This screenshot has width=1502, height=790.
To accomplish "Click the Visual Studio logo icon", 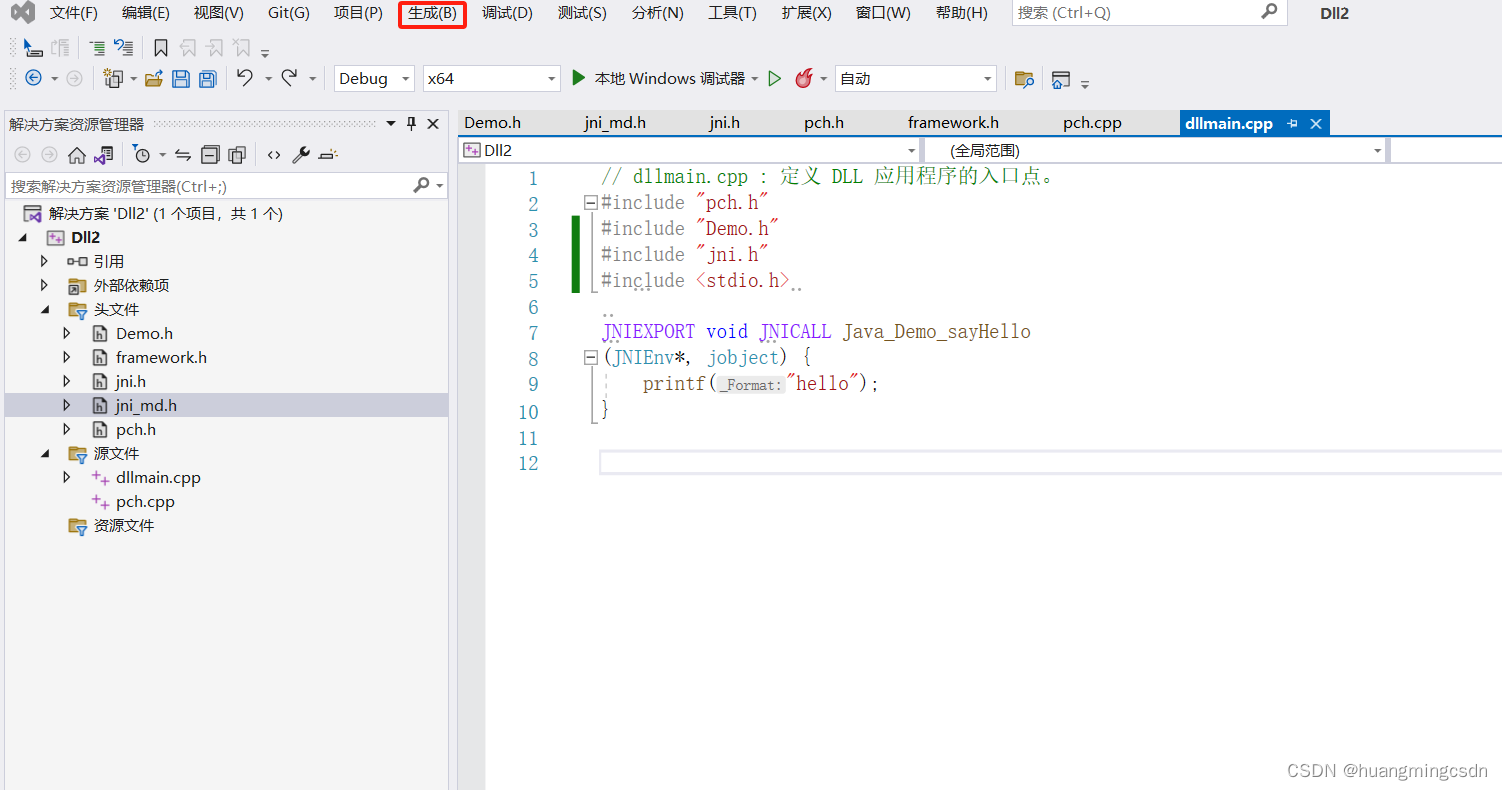I will click(x=22, y=13).
